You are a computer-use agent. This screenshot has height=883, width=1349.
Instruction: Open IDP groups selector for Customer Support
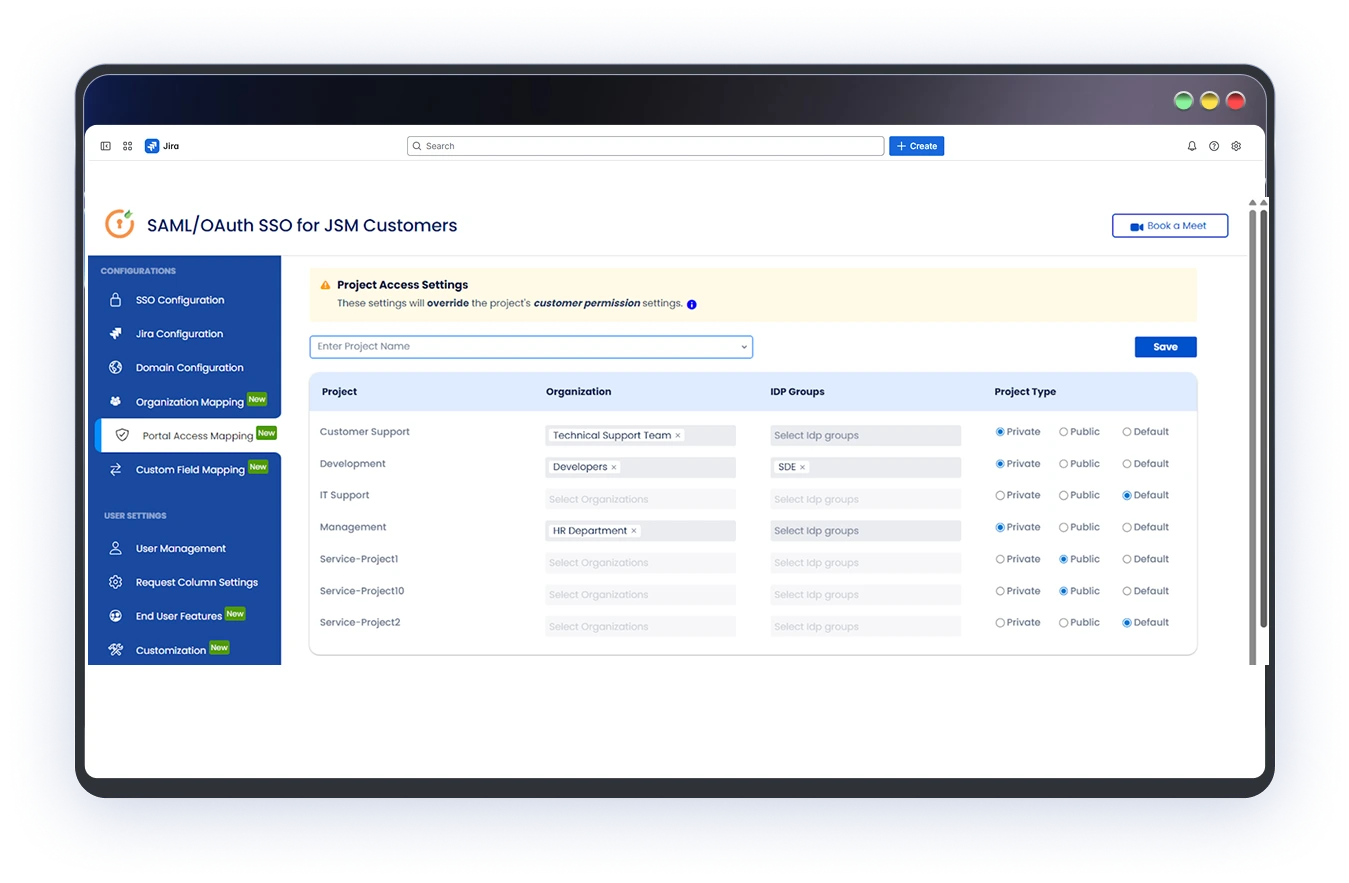pyautogui.click(x=865, y=436)
